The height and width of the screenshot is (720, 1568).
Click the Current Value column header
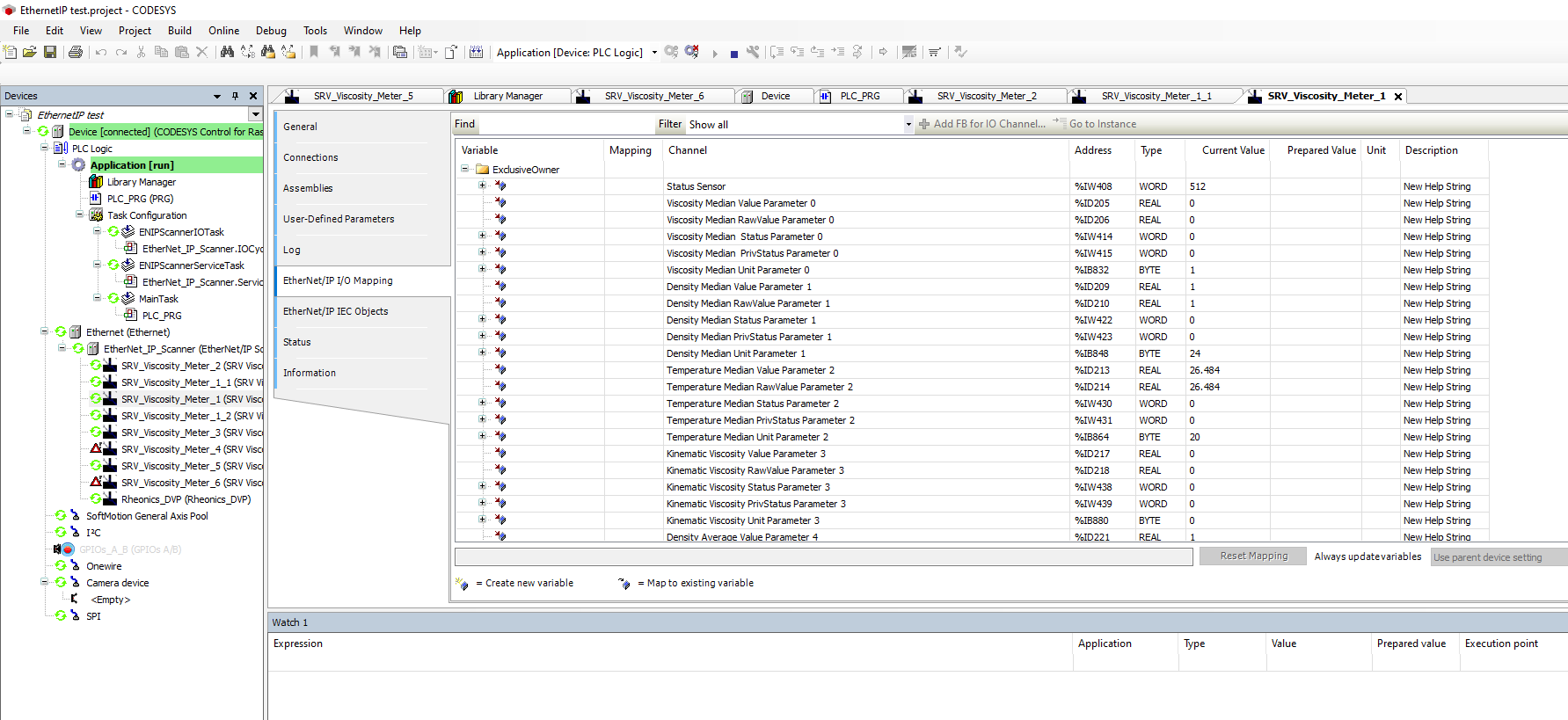[1233, 150]
